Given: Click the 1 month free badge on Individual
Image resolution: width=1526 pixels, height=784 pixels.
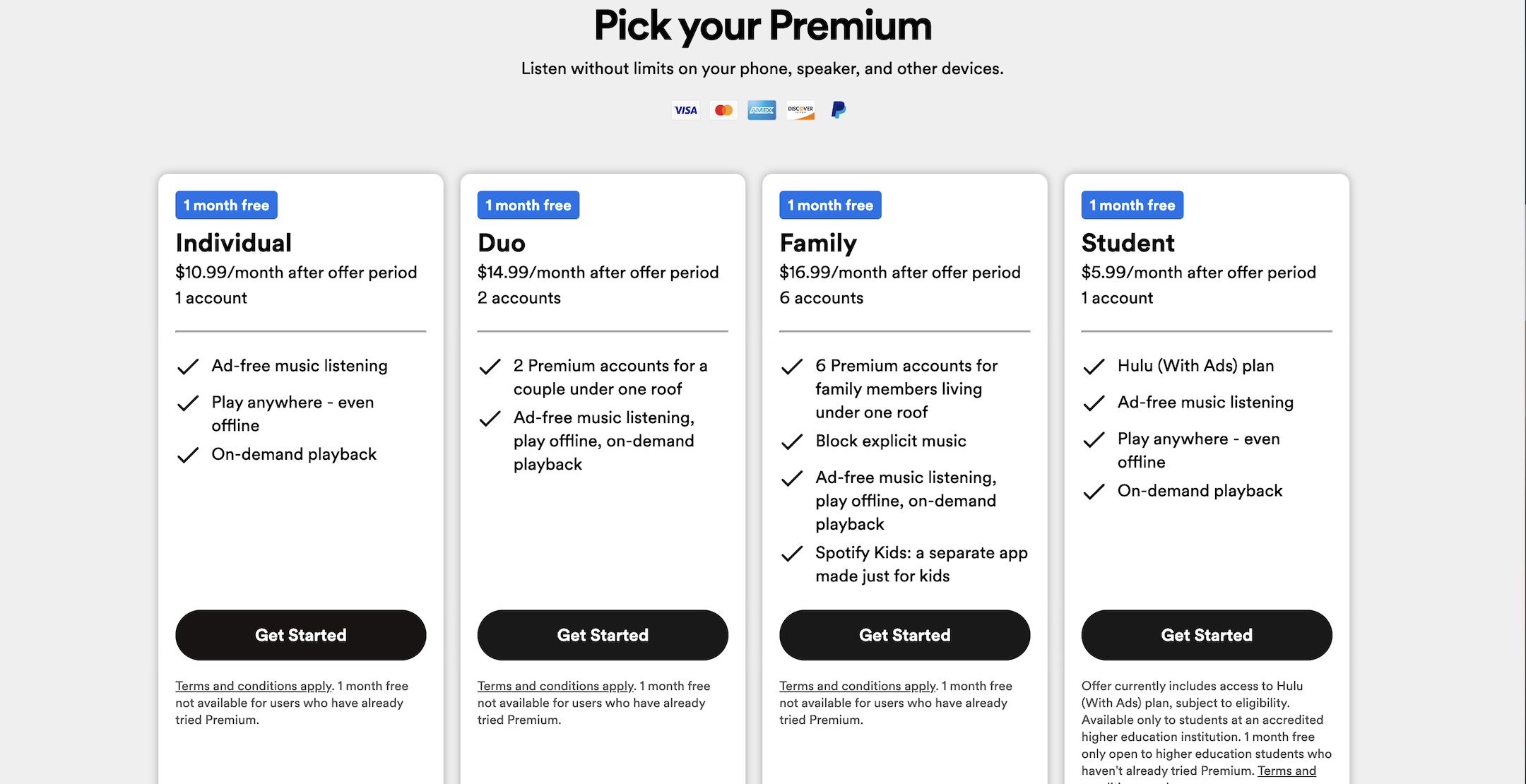Looking at the screenshot, I should pyautogui.click(x=227, y=205).
